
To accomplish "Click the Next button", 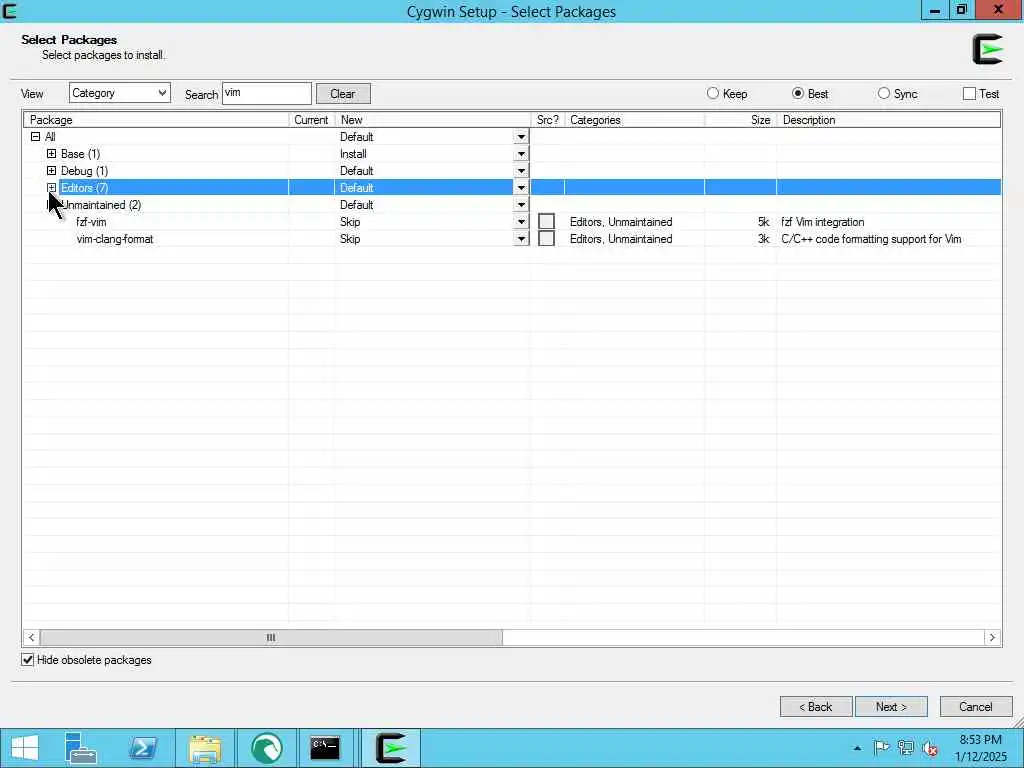I will click(x=891, y=707).
